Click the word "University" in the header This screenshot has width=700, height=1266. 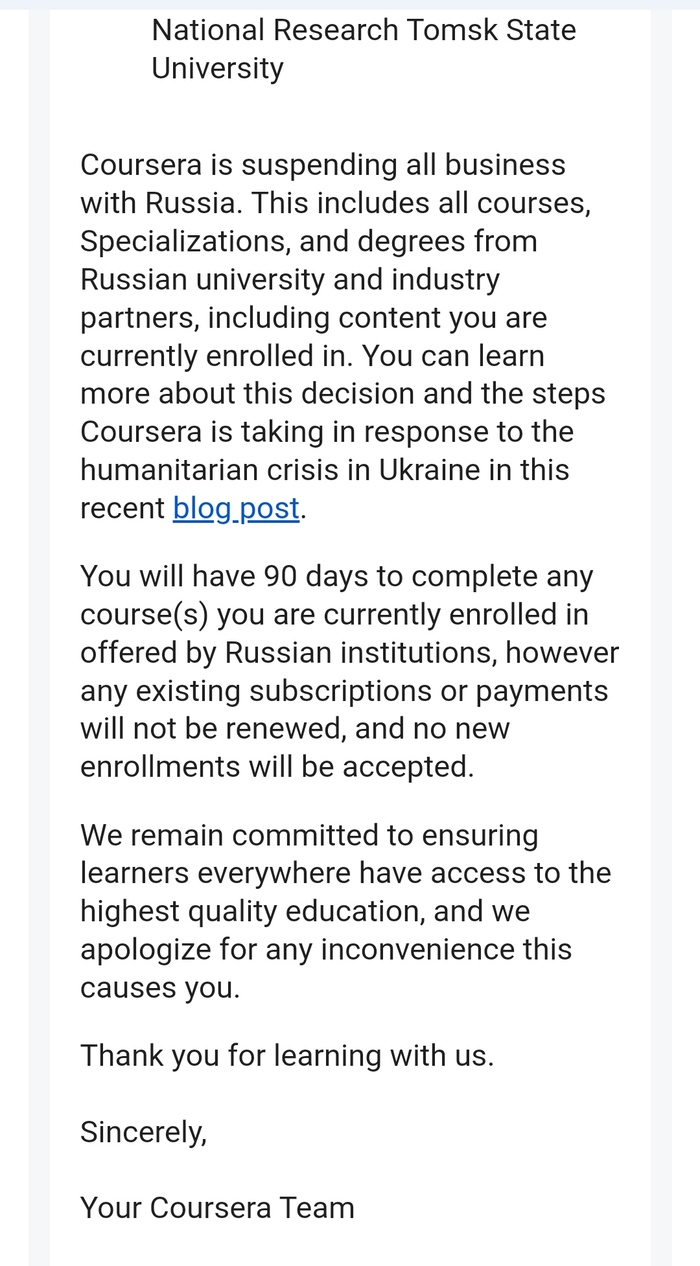click(x=217, y=68)
